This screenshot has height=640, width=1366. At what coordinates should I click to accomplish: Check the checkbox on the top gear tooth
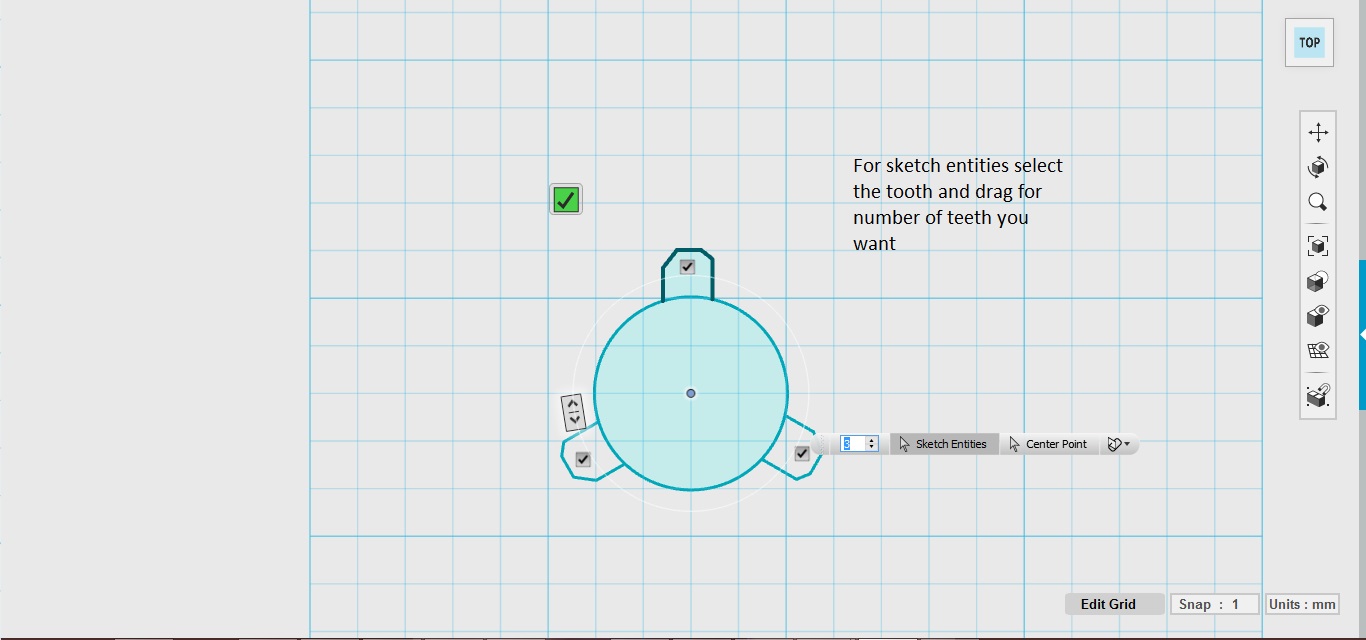click(x=687, y=266)
